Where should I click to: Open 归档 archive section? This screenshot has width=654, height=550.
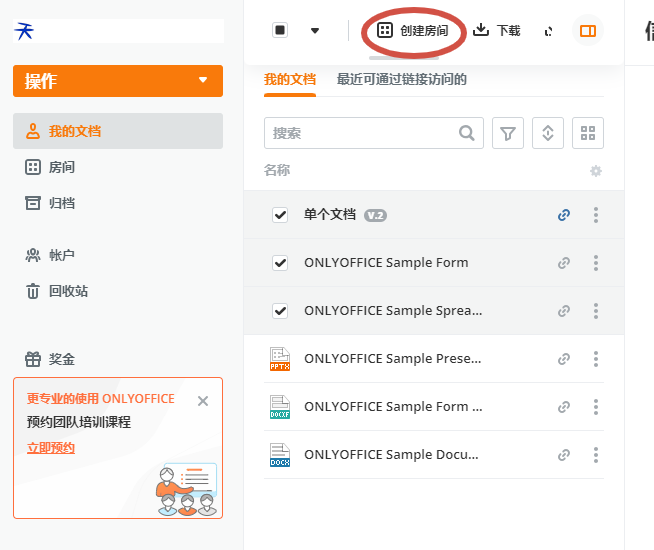click(x=50, y=203)
